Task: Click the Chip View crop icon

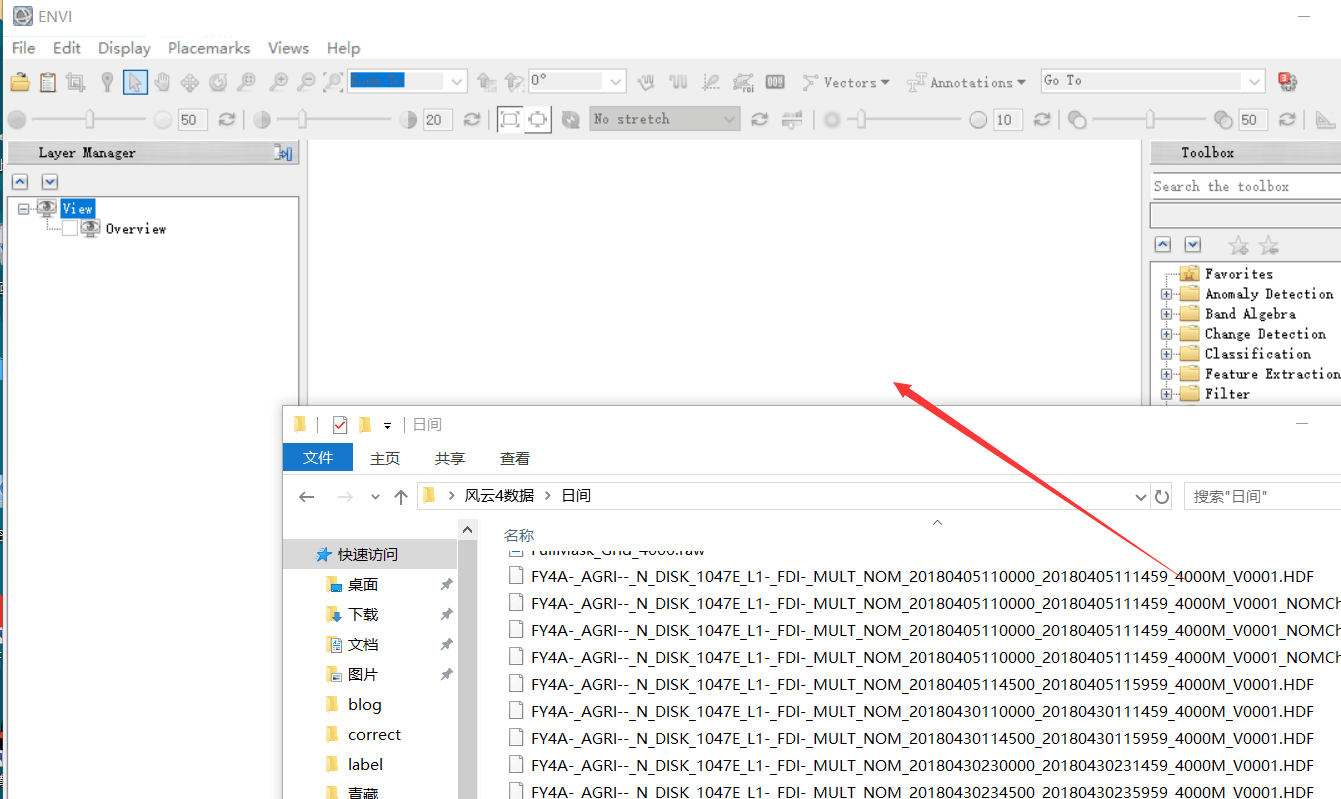Action: click(75, 82)
